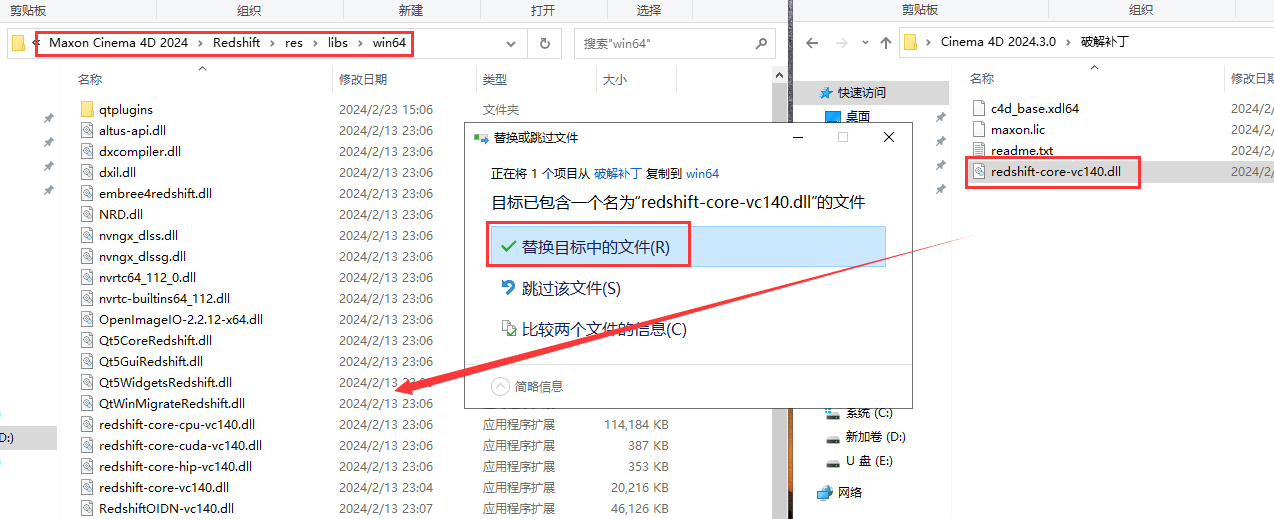Open address bar history dropdown in left window
1274x519 pixels.
pos(511,44)
